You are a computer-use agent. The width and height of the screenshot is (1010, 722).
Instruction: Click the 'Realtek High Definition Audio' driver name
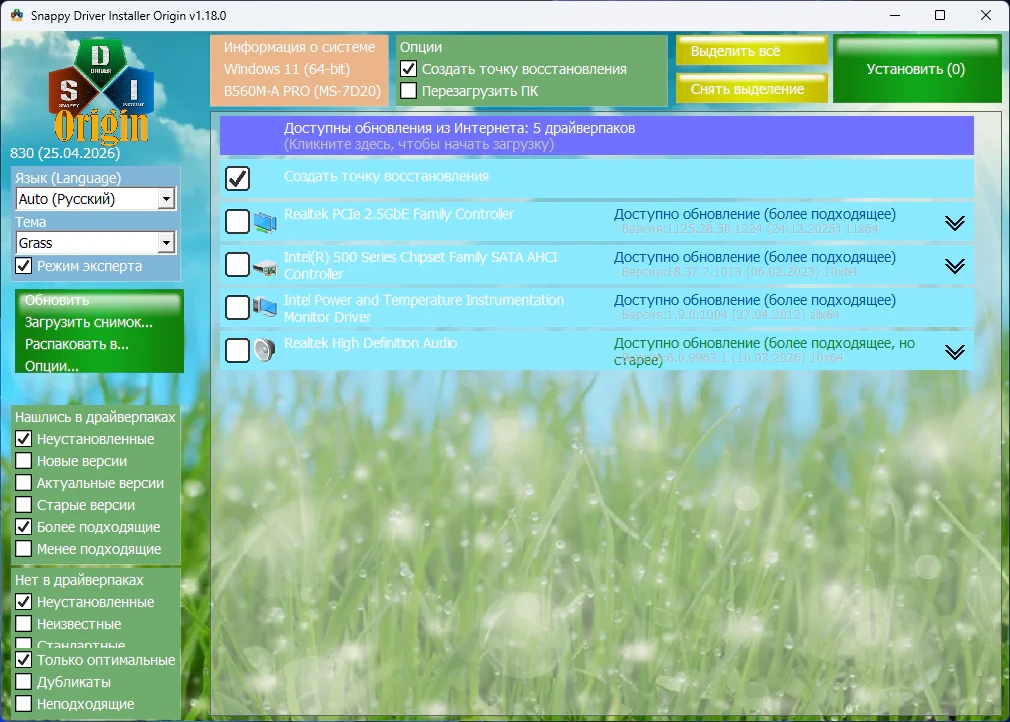coord(370,343)
